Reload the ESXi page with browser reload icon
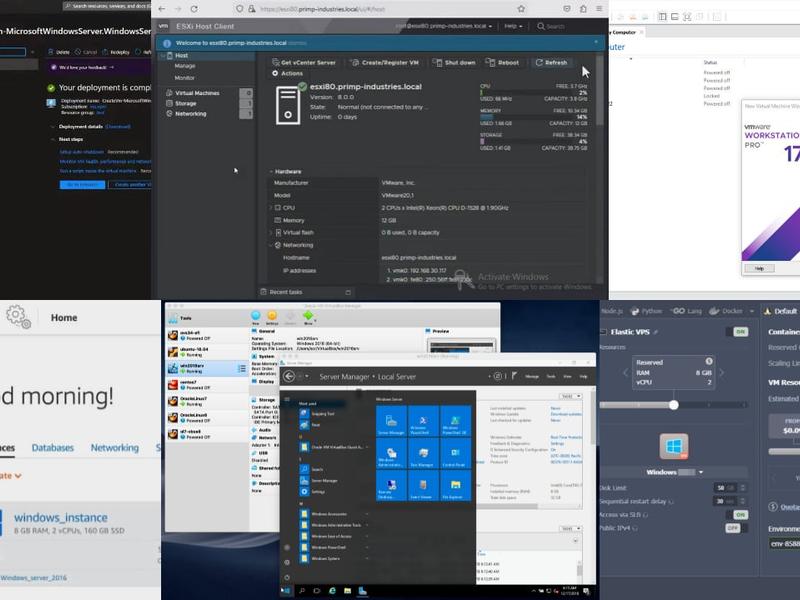The height and width of the screenshot is (600, 800). [194, 9]
